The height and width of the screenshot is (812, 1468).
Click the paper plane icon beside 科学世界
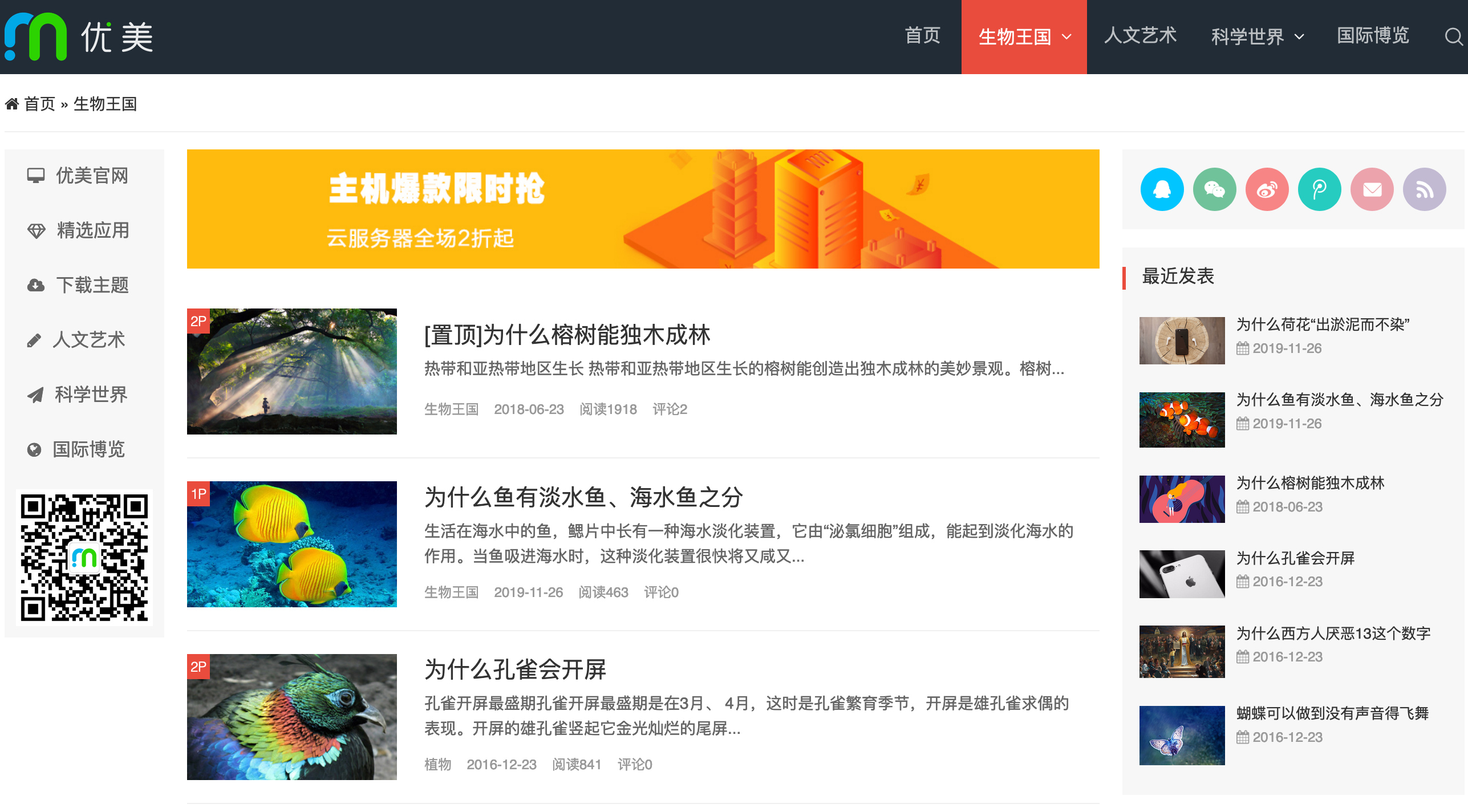coord(35,395)
